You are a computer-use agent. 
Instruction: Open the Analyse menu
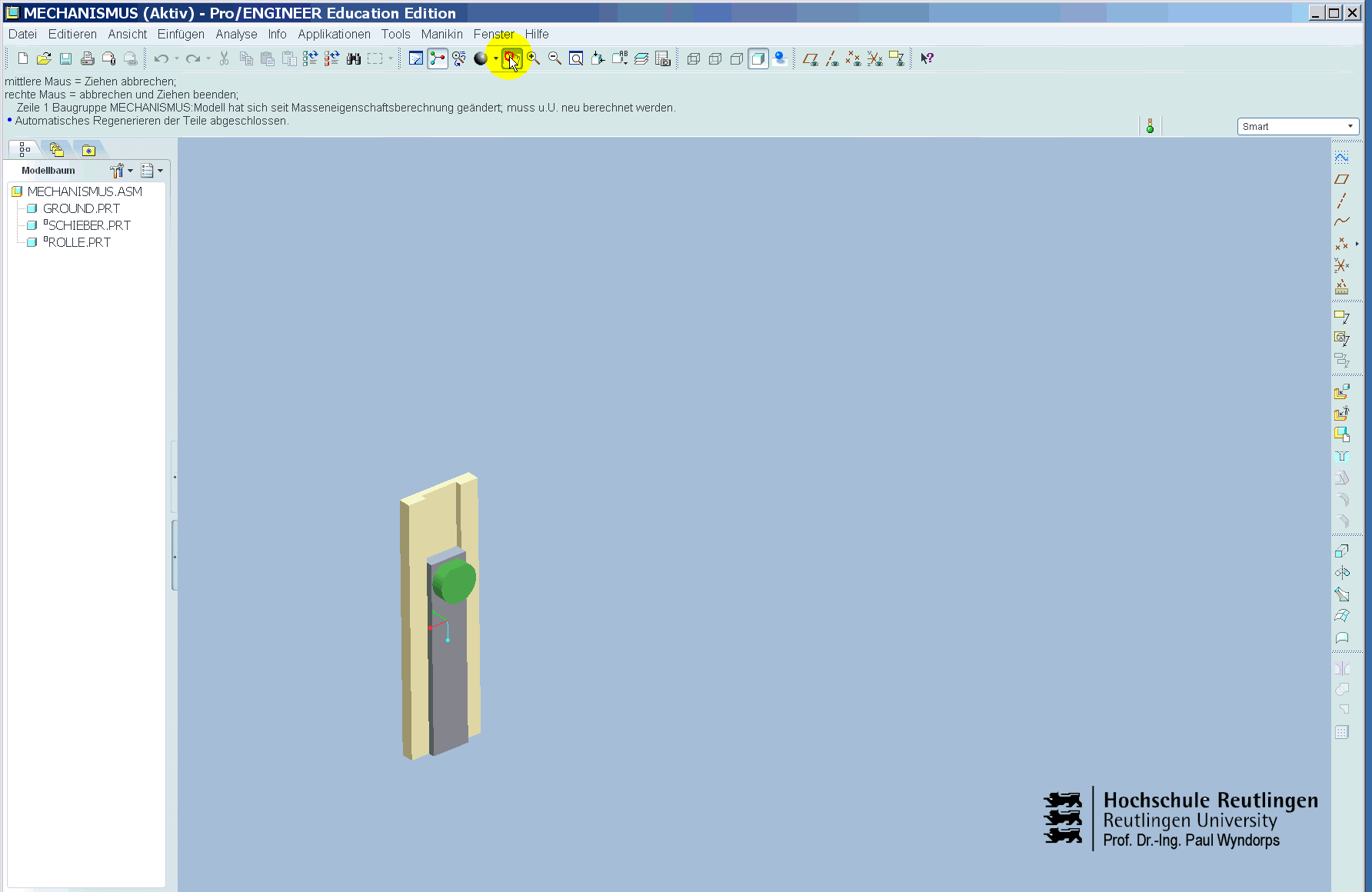pos(236,35)
